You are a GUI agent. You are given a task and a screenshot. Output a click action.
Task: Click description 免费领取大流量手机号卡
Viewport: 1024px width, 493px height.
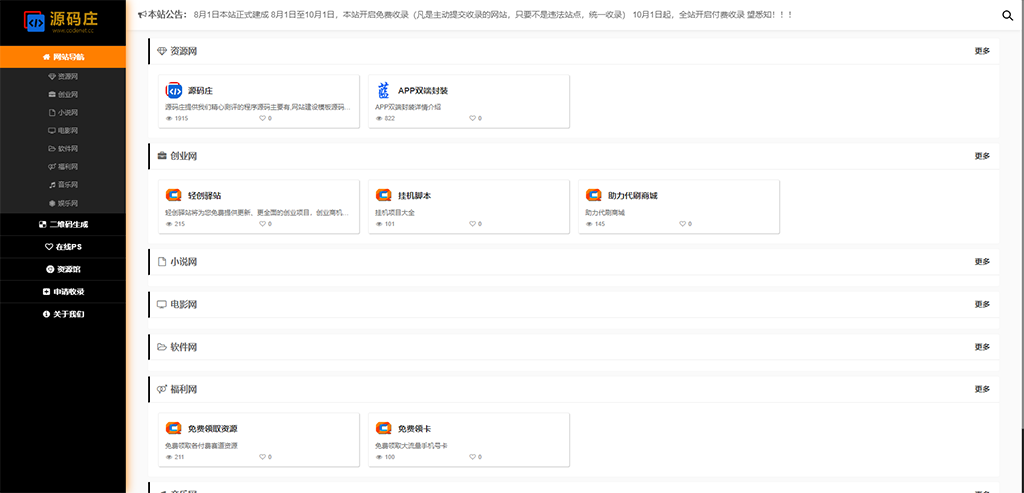point(411,445)
